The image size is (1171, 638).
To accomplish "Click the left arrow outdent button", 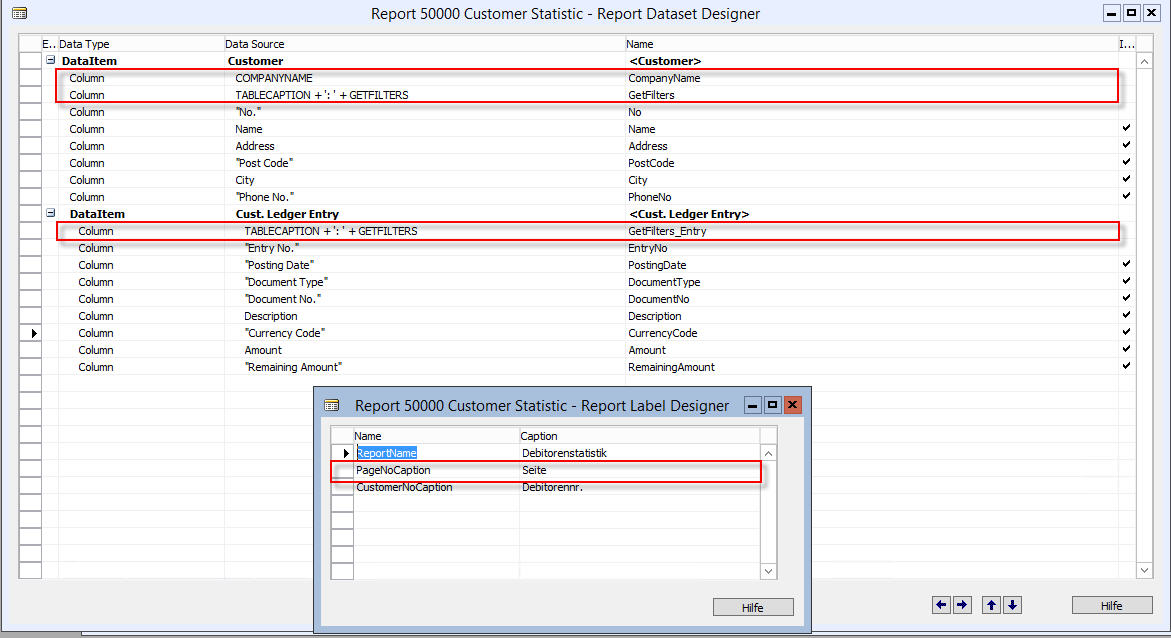I will [x=941, y=605].
